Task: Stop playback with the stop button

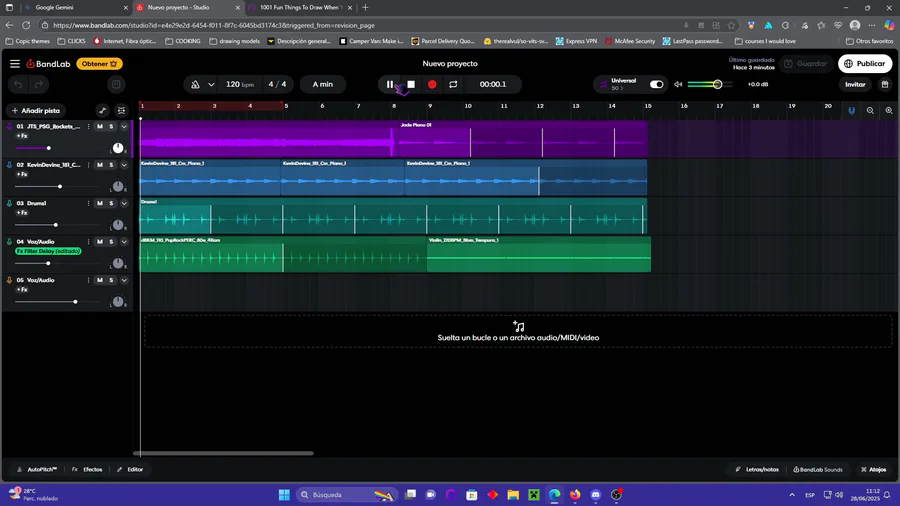Action: (411, 84)
